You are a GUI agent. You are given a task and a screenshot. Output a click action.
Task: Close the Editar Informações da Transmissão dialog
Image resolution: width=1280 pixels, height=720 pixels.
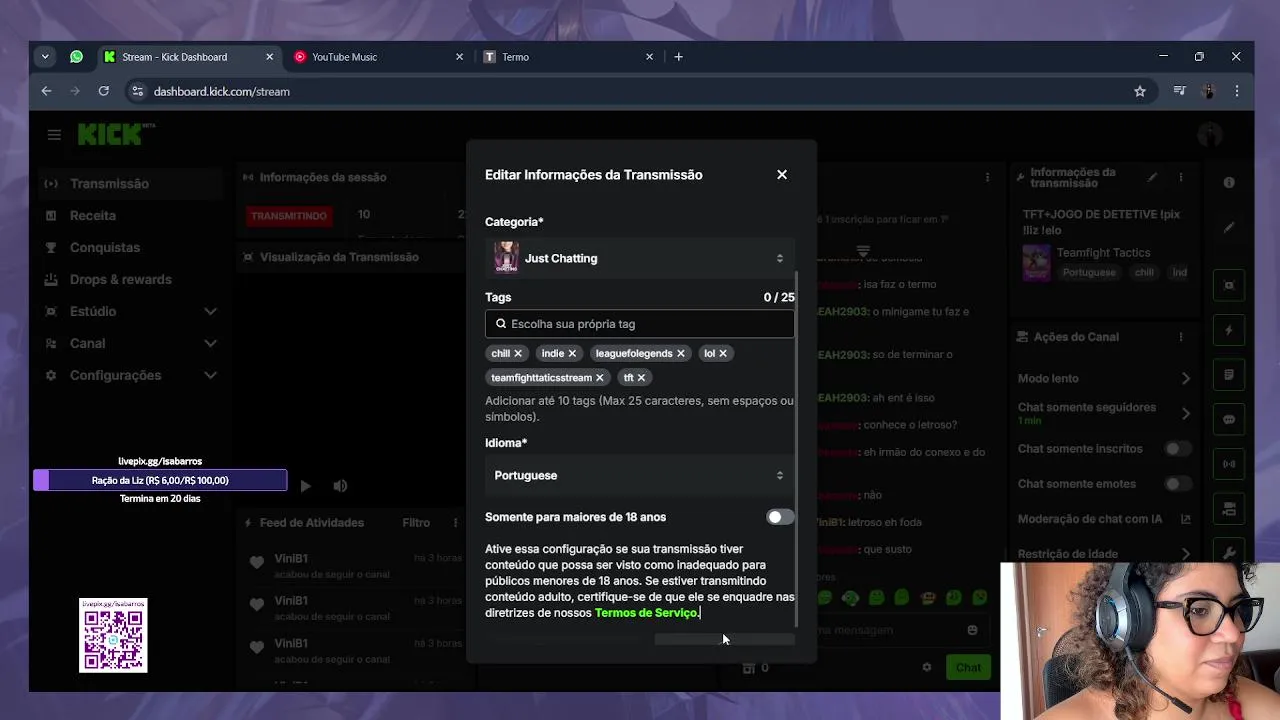[782, 175]
